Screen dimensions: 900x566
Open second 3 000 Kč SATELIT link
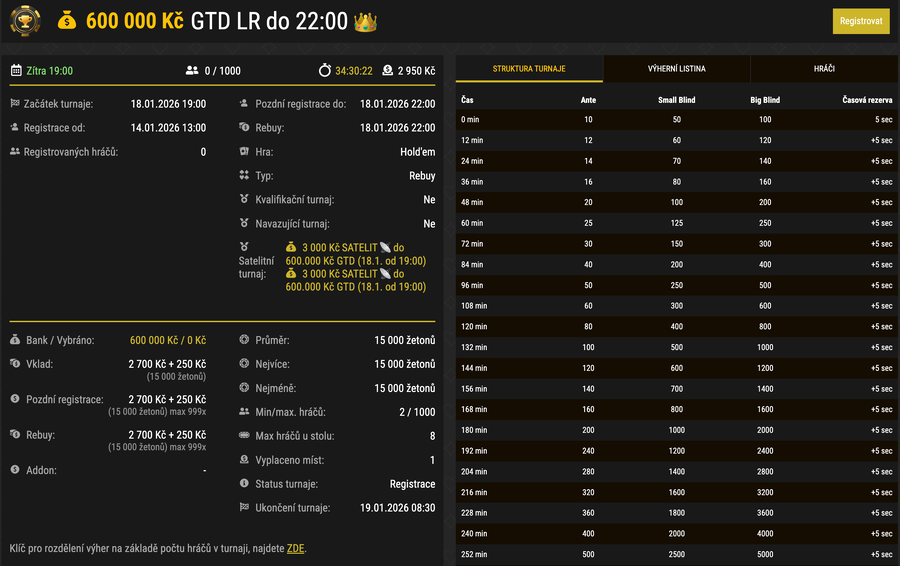pyautogui.click(x=356, y=280)
